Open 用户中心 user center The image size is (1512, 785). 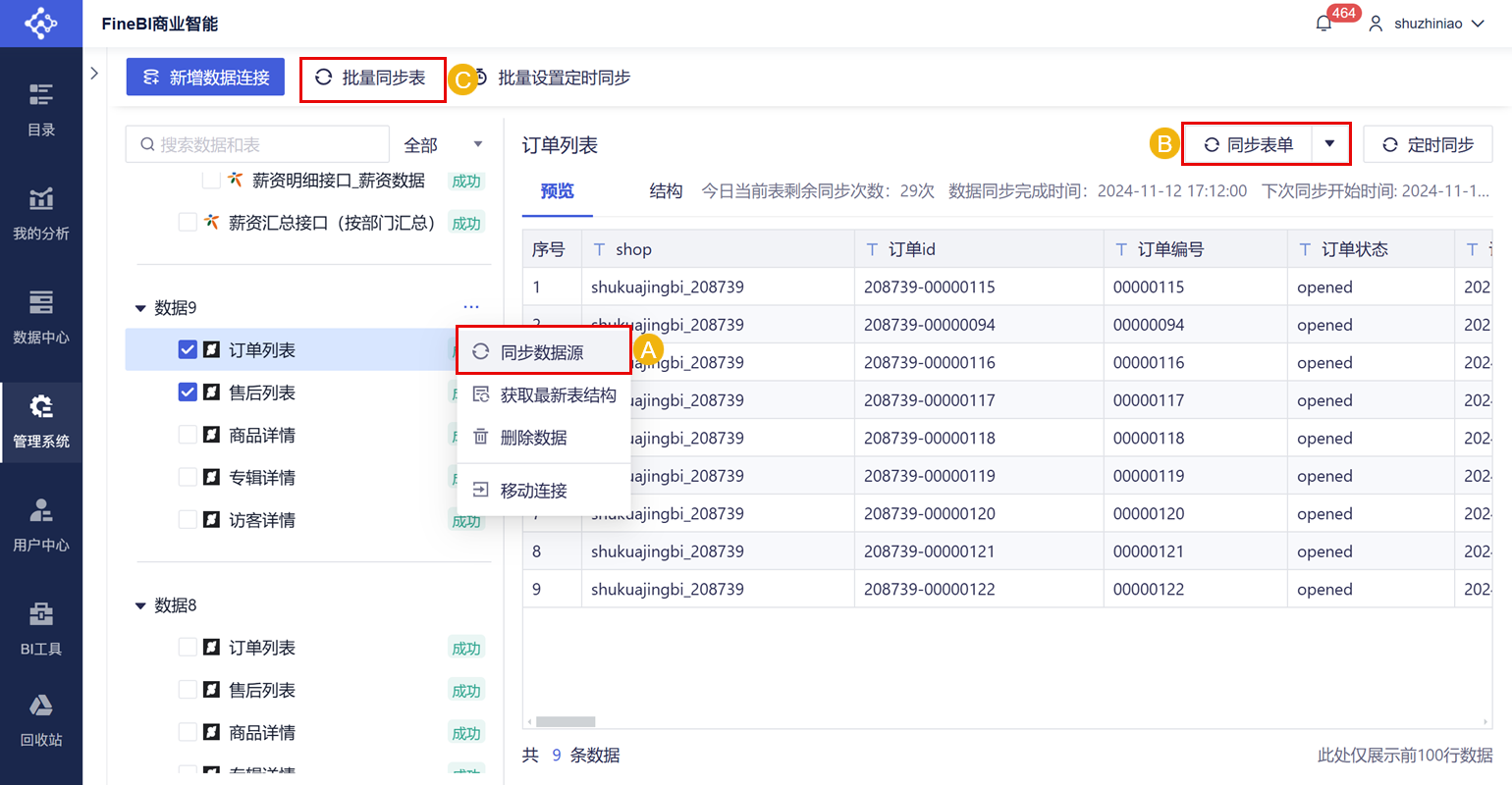pos(41,526)
